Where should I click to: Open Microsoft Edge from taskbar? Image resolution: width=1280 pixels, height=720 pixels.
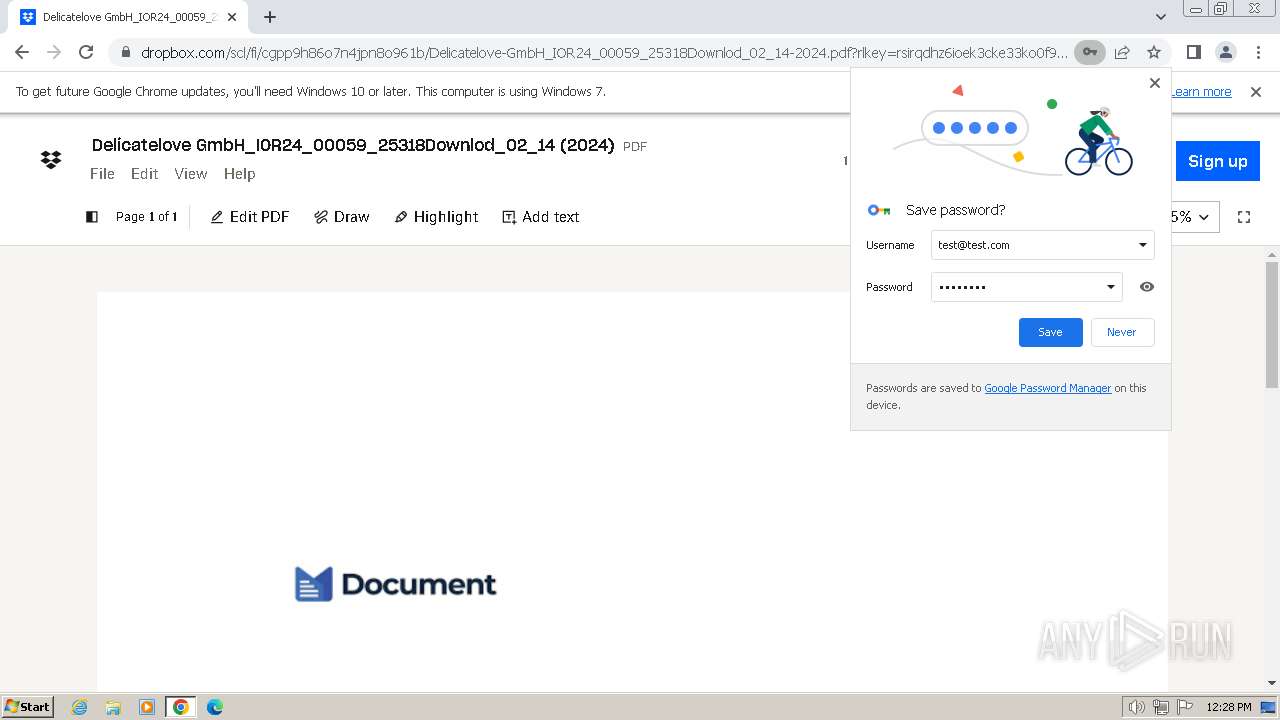(x=214, y=707)
